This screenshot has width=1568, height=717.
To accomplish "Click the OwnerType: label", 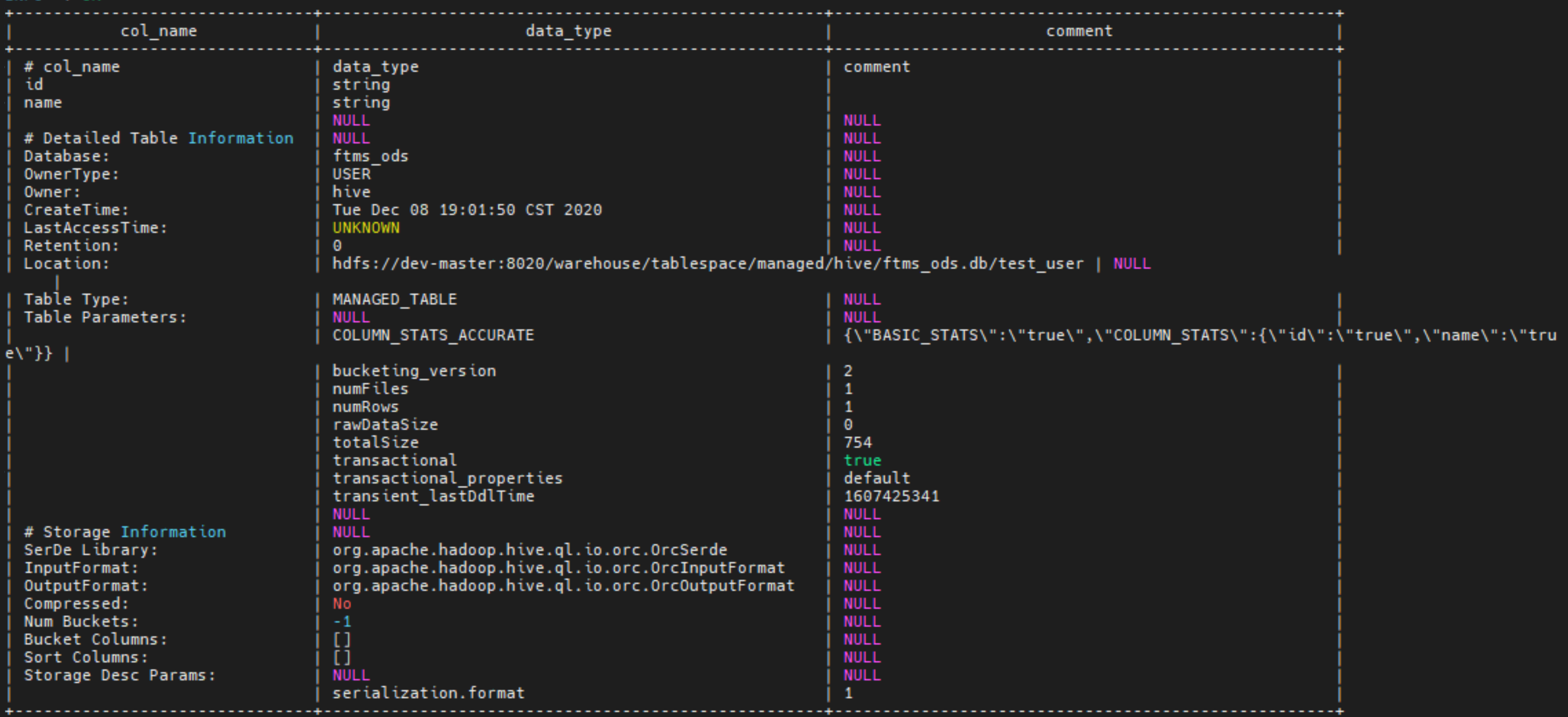I will (x=71, y=174).
